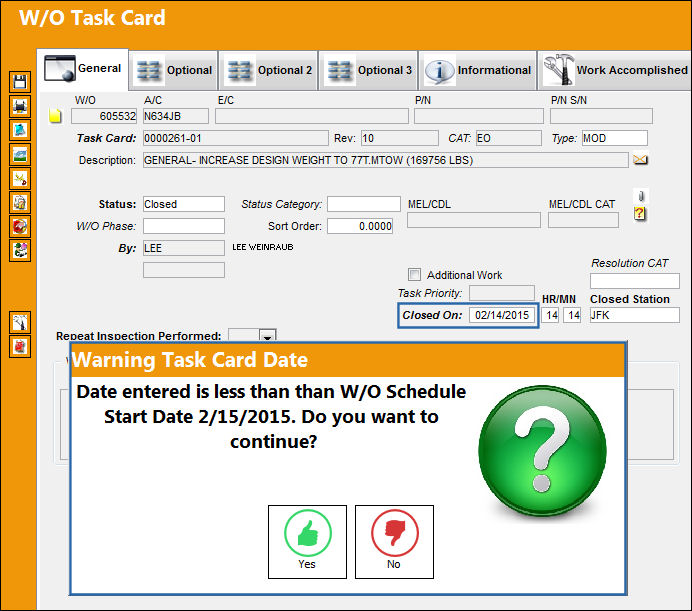Open the envelope icon beside Description
The height and width of the screenshot is (611, 692).
click(x=640, y=159)
